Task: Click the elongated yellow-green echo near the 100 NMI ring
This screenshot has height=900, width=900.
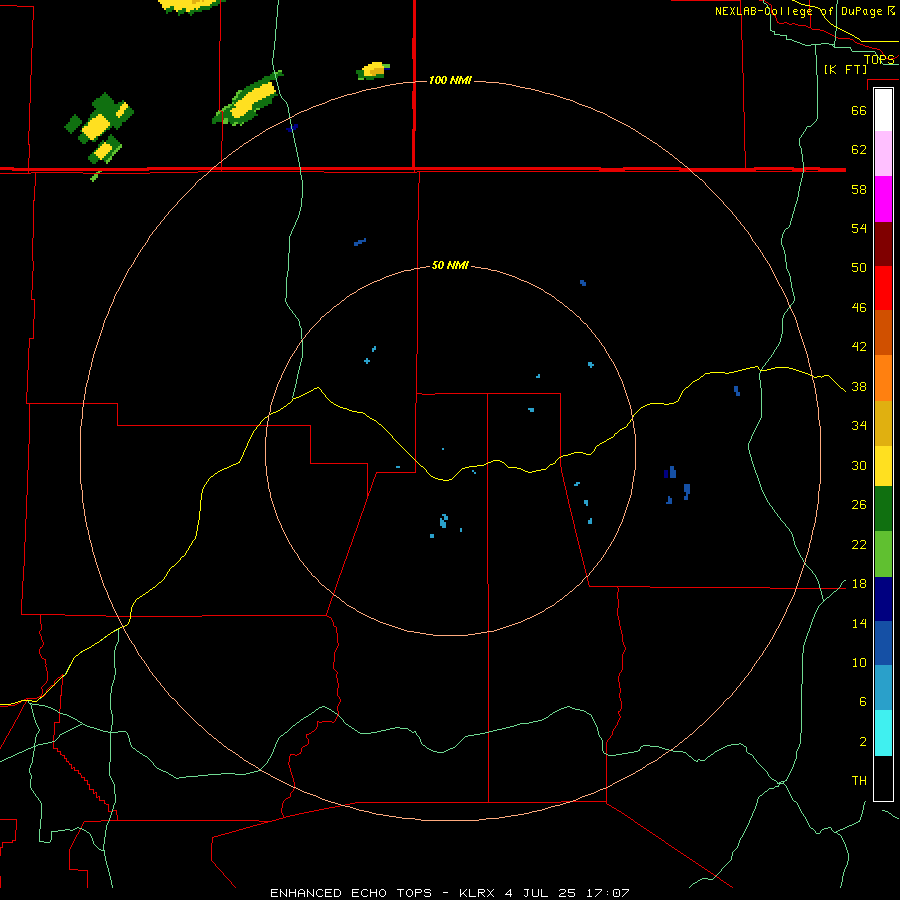Action: [x=248, y=99]
